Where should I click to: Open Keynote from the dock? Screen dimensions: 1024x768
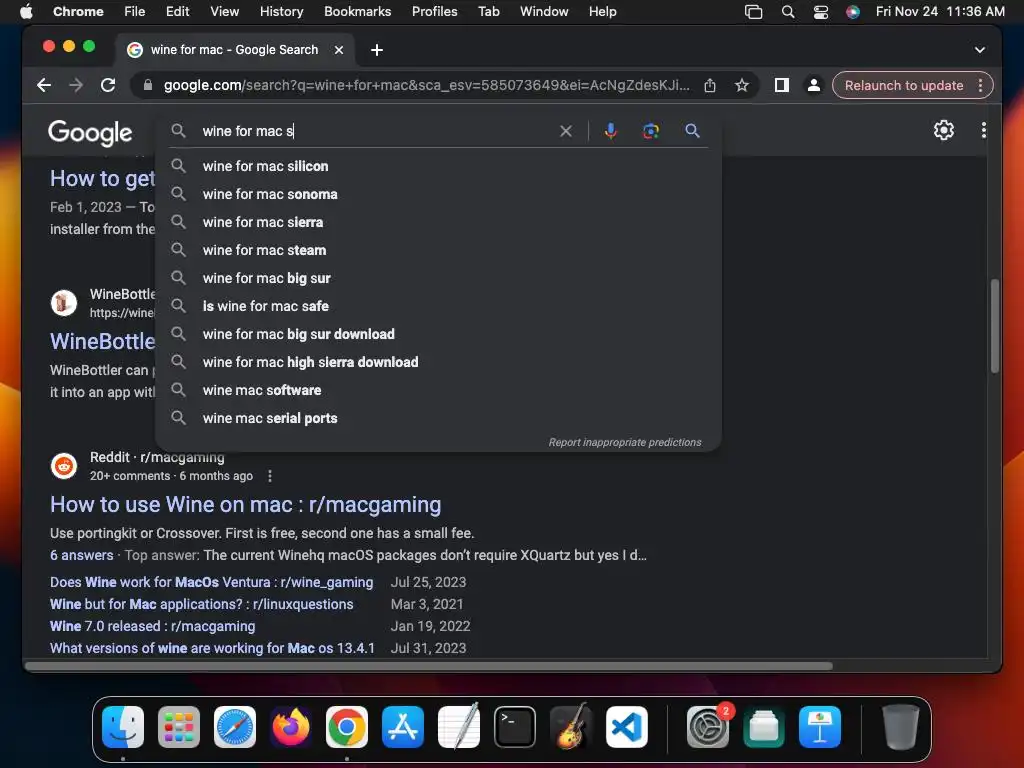coord(820,726)
